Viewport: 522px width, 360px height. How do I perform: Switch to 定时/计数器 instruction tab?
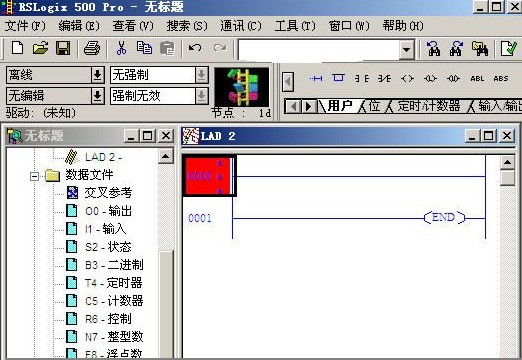429,106
